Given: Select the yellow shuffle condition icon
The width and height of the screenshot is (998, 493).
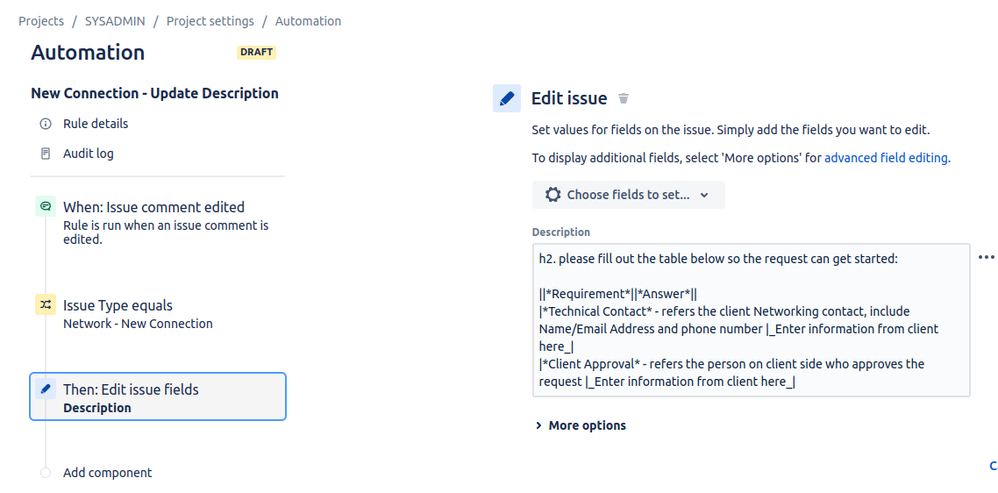Looking at the screenshot, I should click(x=45, y=305).
